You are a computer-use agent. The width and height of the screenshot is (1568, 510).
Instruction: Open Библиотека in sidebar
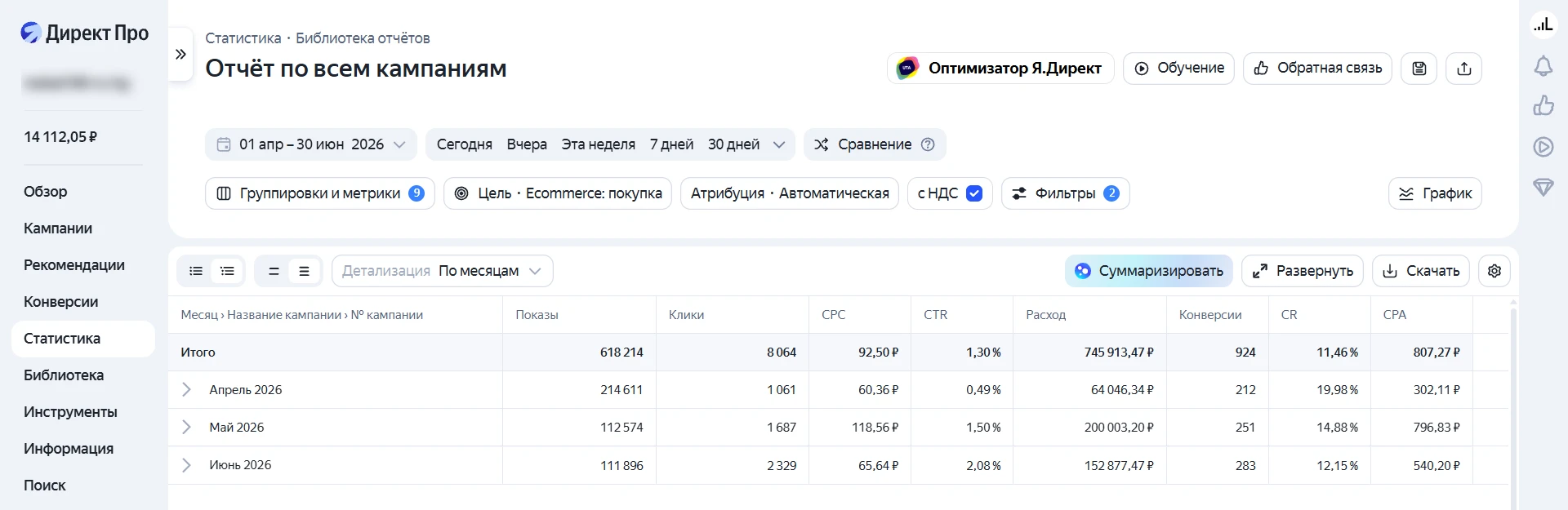(64, 375)
